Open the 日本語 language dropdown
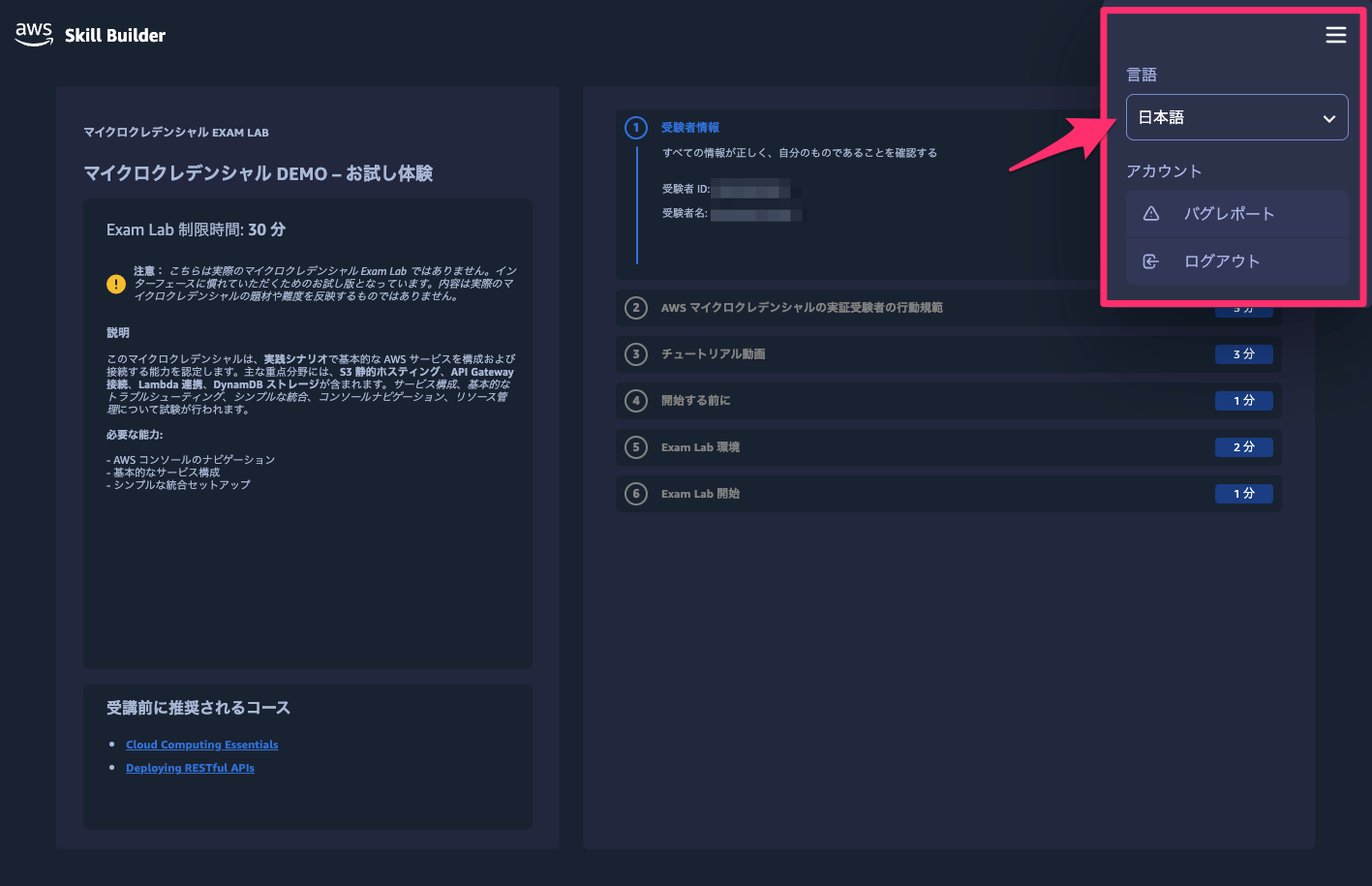1372x886 pixels. [x=1236, y=117]
